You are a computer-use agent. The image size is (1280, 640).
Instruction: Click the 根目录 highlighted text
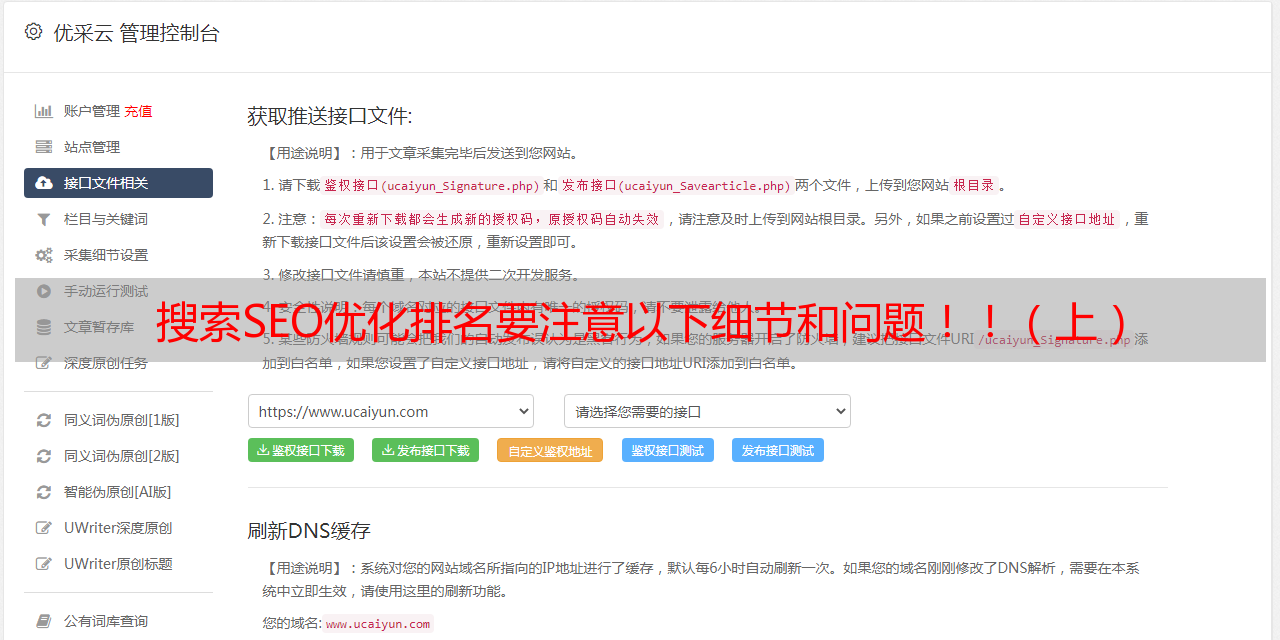tap(974, 185)
